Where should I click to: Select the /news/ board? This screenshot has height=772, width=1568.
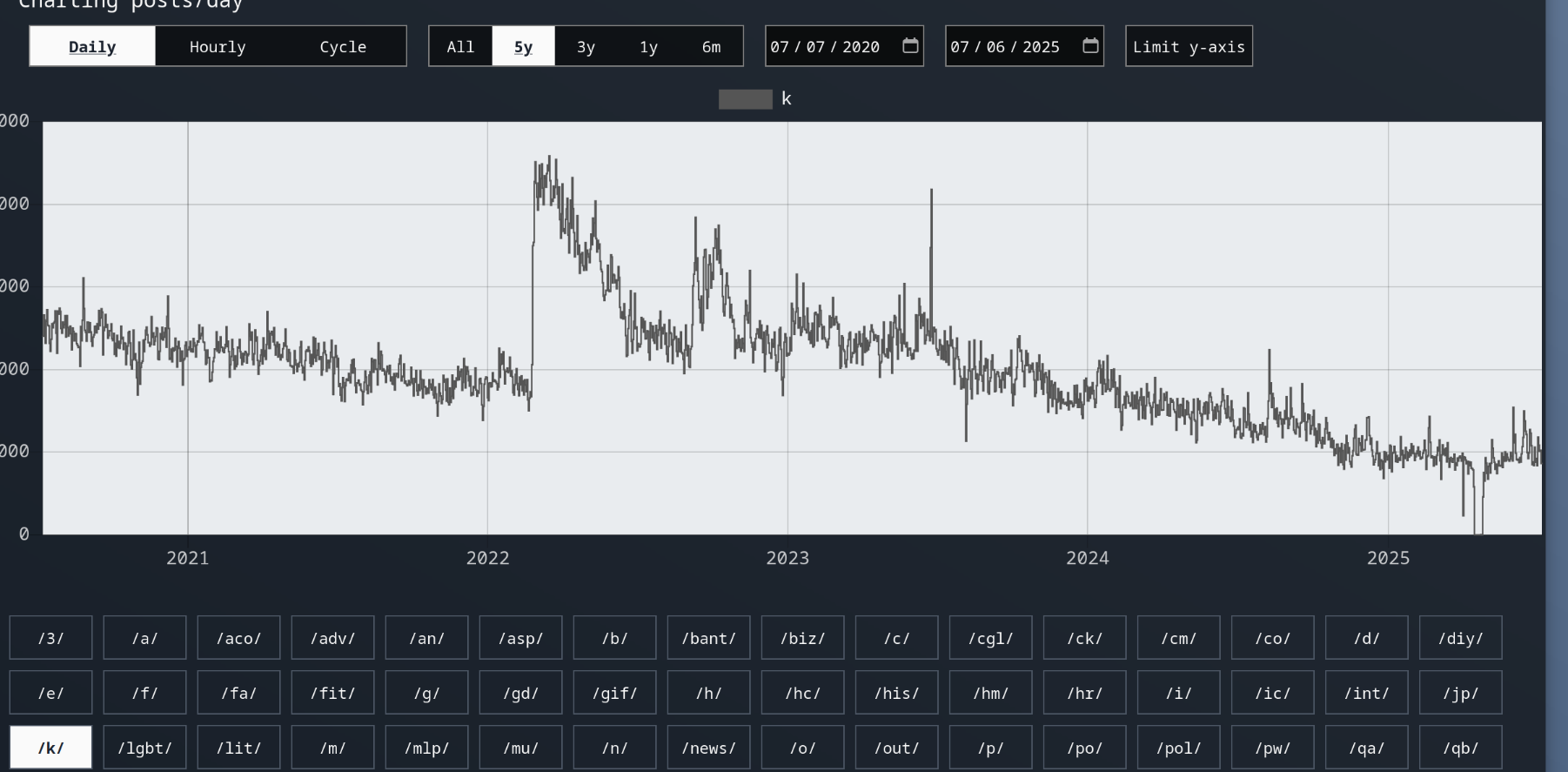pyautogui.click(x=708, y=748)
